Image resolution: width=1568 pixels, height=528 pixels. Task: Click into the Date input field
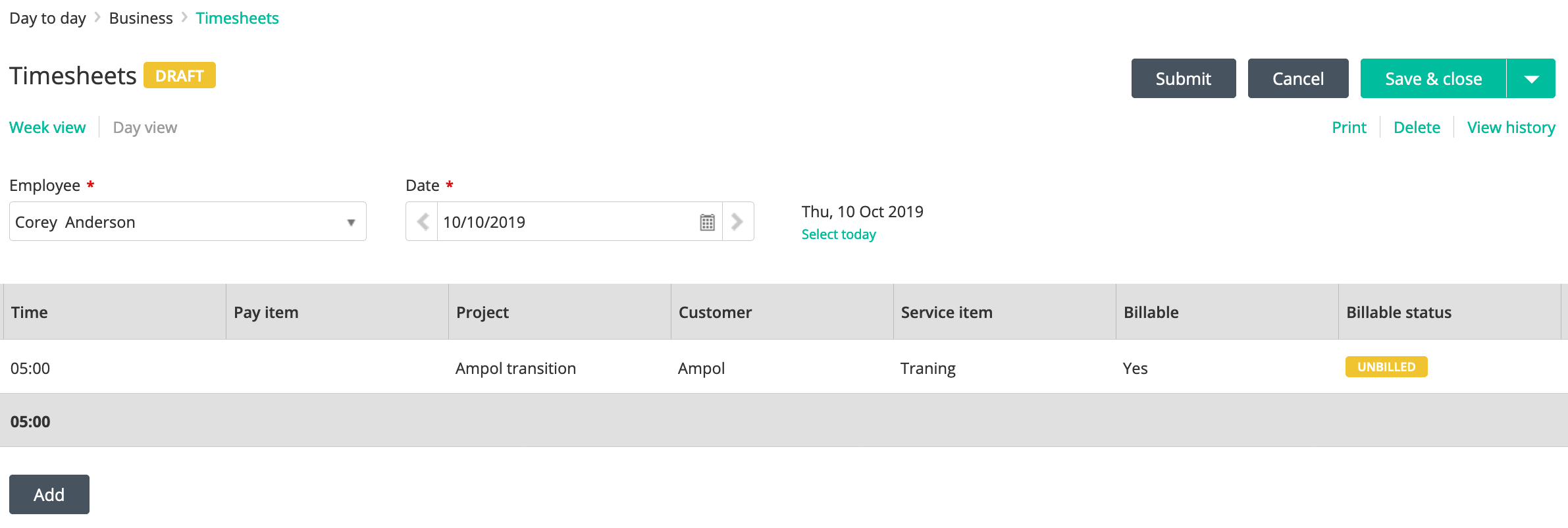[566, 222]
